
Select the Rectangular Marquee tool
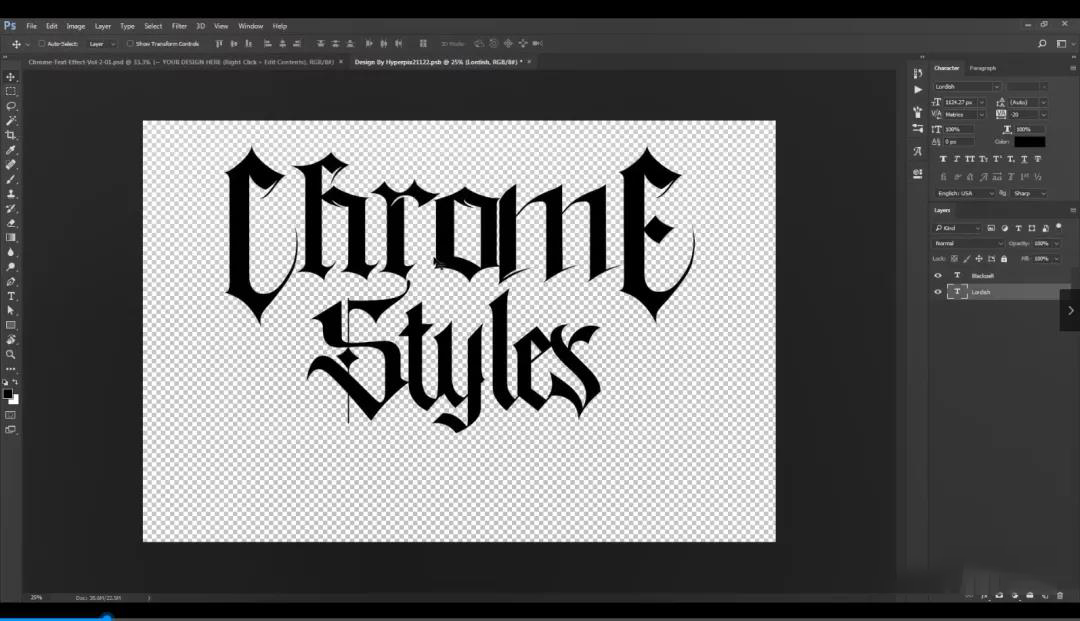11,91
